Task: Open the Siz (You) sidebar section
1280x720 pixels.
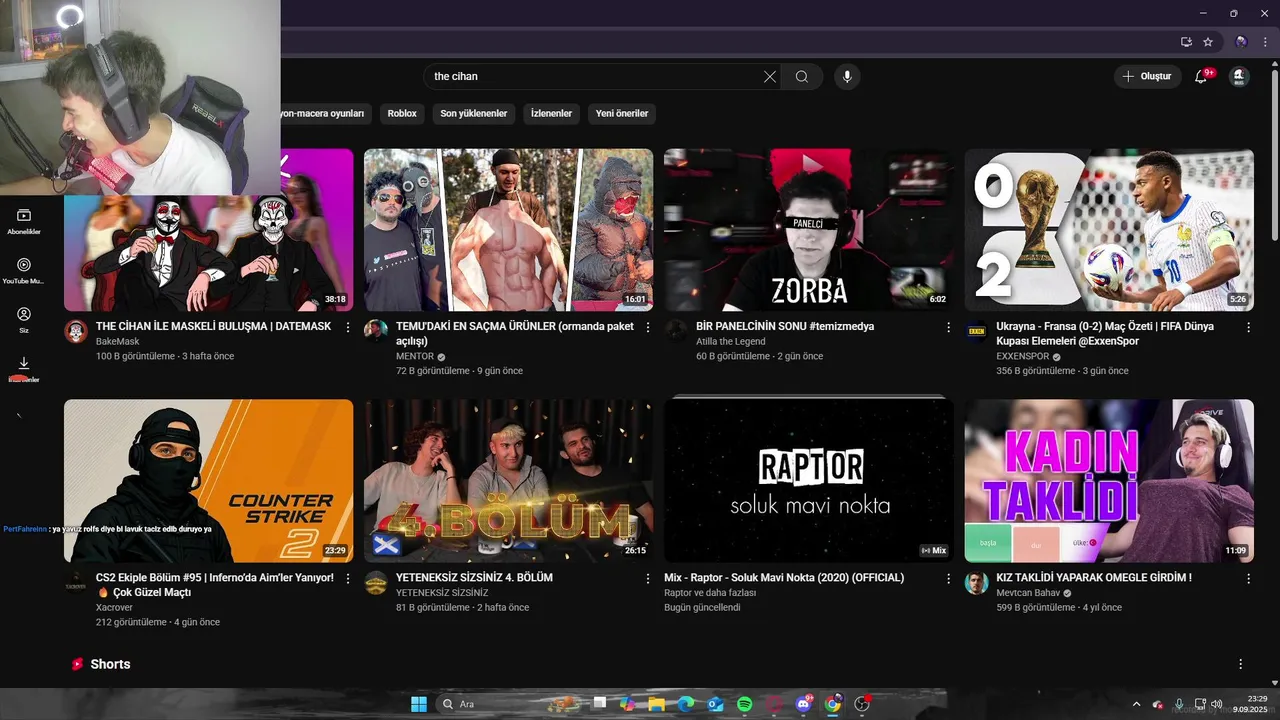Action: (24, 320)
